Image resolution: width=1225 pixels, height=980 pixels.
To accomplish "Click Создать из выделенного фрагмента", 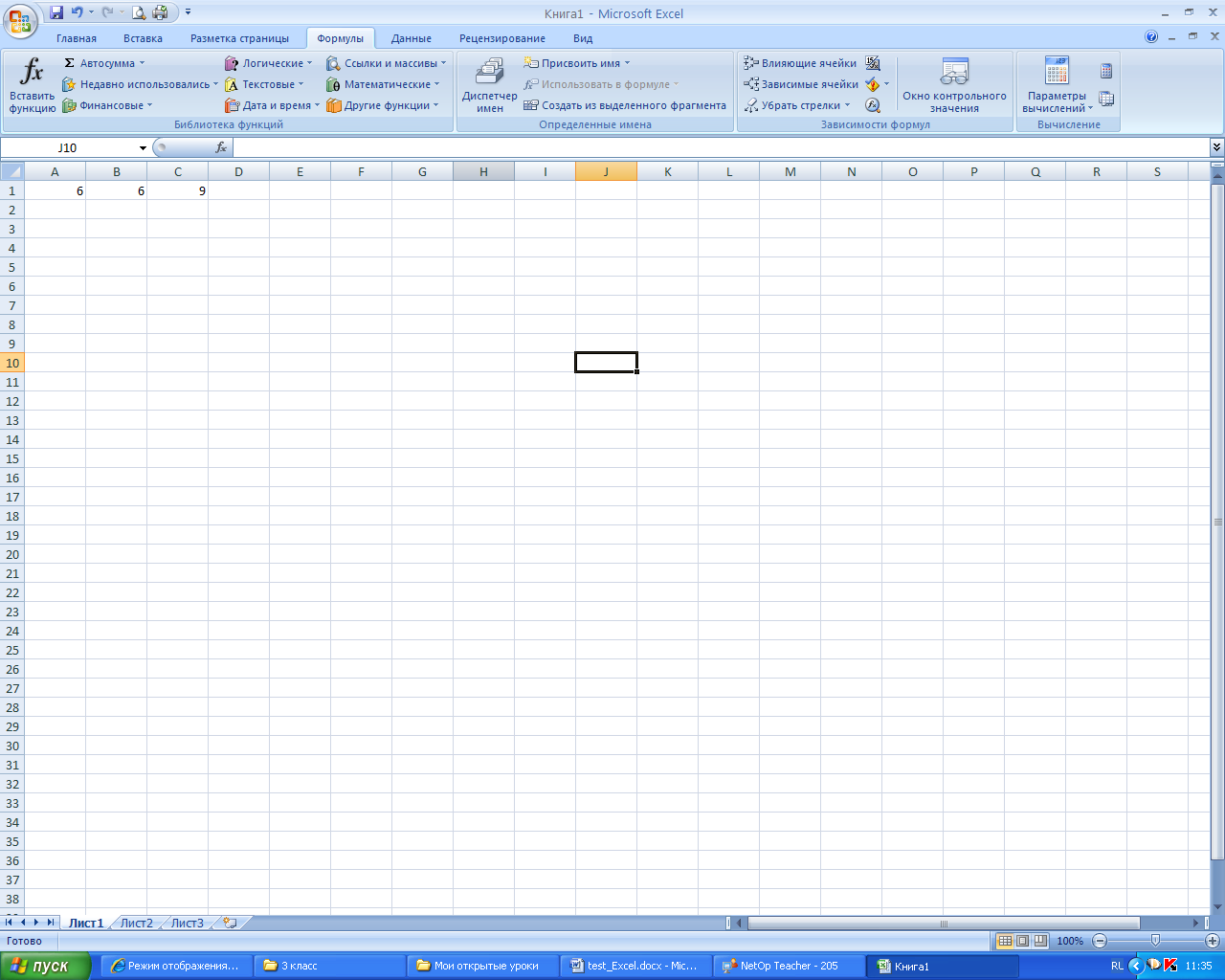I will point(625,105).
